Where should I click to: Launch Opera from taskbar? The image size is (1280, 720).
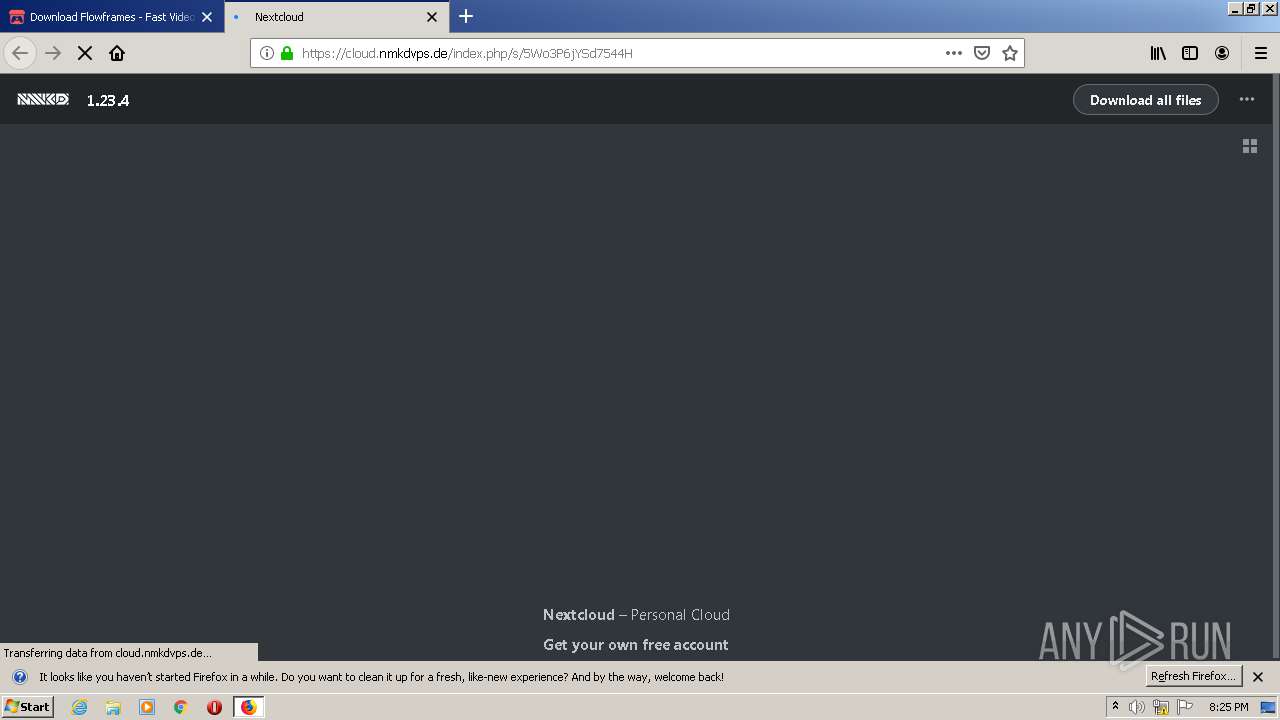214,707
